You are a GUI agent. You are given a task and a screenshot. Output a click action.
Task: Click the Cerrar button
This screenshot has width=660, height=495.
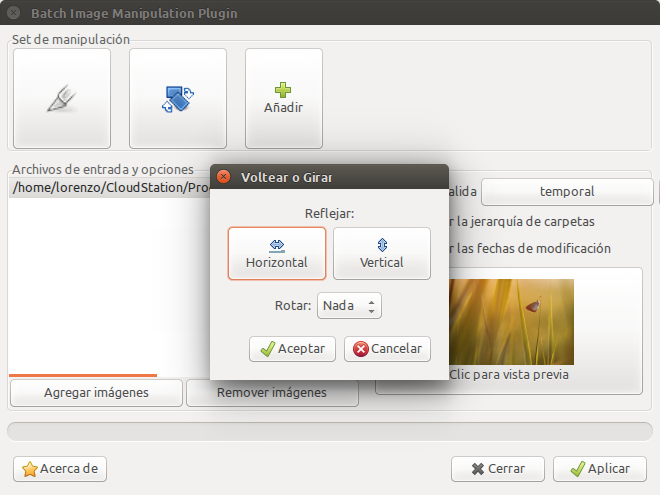498,469
